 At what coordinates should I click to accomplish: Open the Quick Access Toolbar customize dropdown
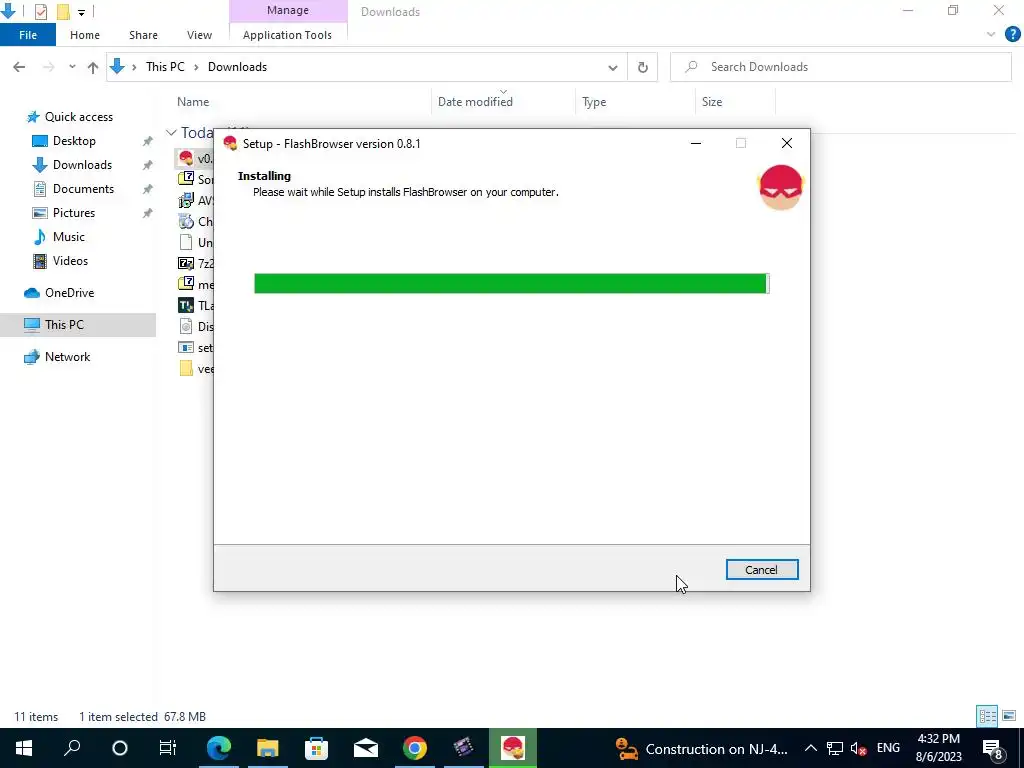tap(81, 12)
